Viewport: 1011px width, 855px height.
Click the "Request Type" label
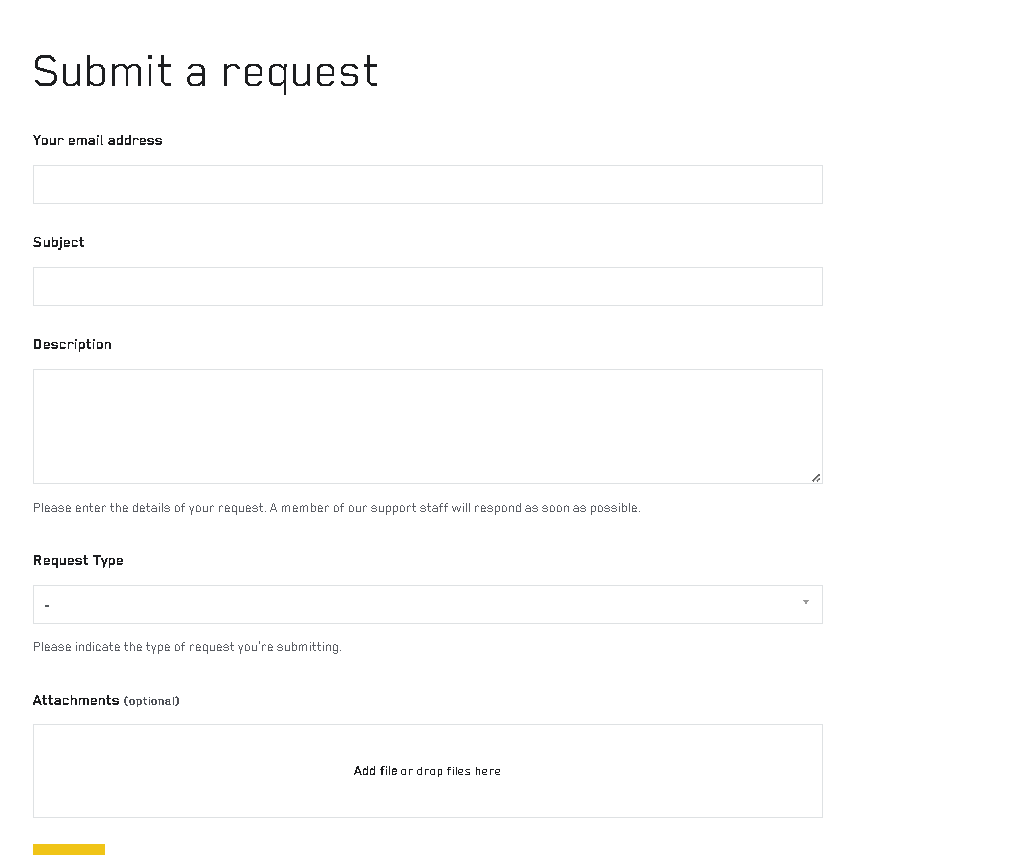(78, 560)
